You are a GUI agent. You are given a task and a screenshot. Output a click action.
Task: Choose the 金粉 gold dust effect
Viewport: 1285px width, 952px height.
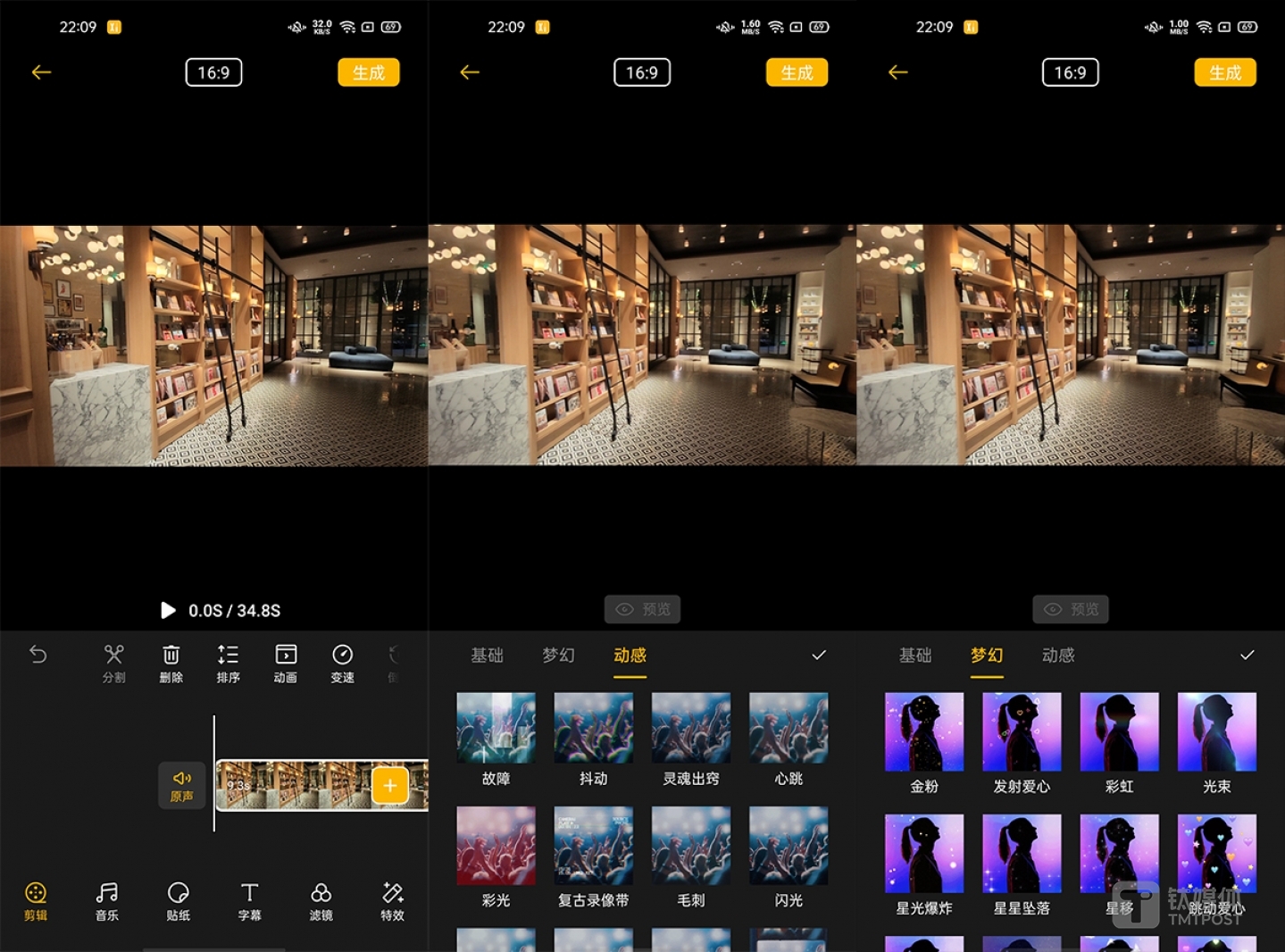[924, 731]
